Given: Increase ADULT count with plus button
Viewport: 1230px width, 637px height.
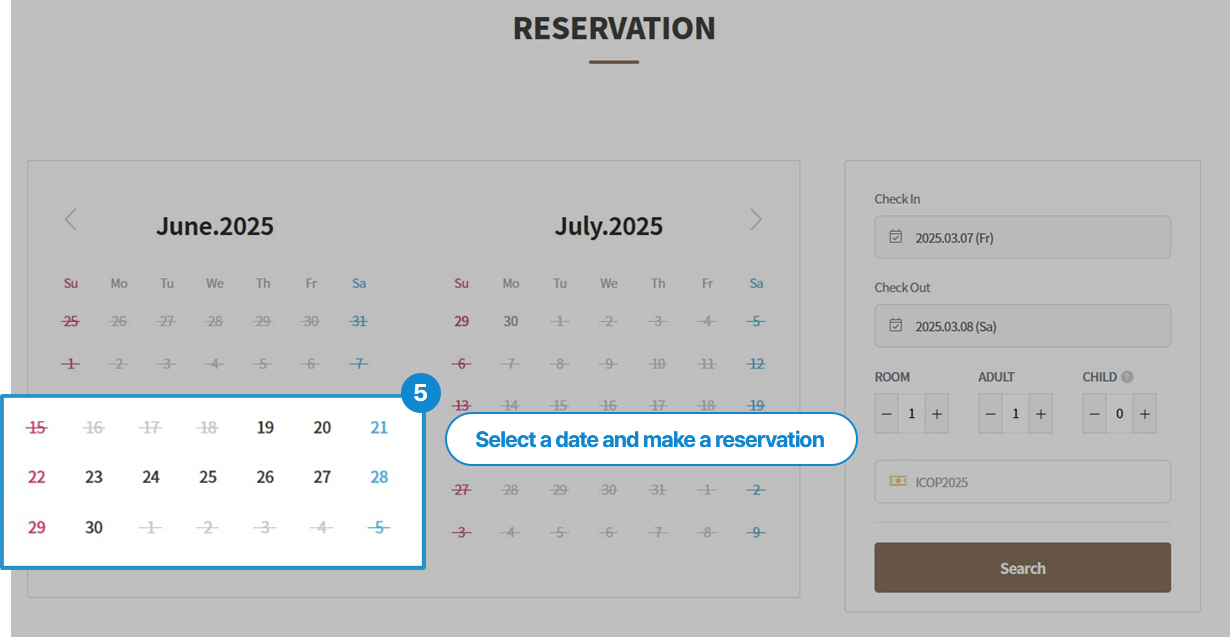Looking at the screenshot, I should click(1040, 413).
